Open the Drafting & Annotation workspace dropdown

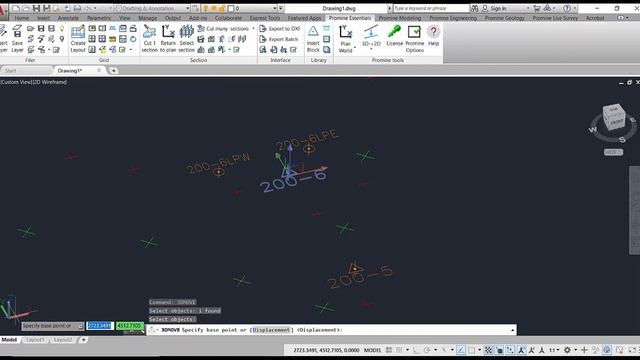point(152,8)
